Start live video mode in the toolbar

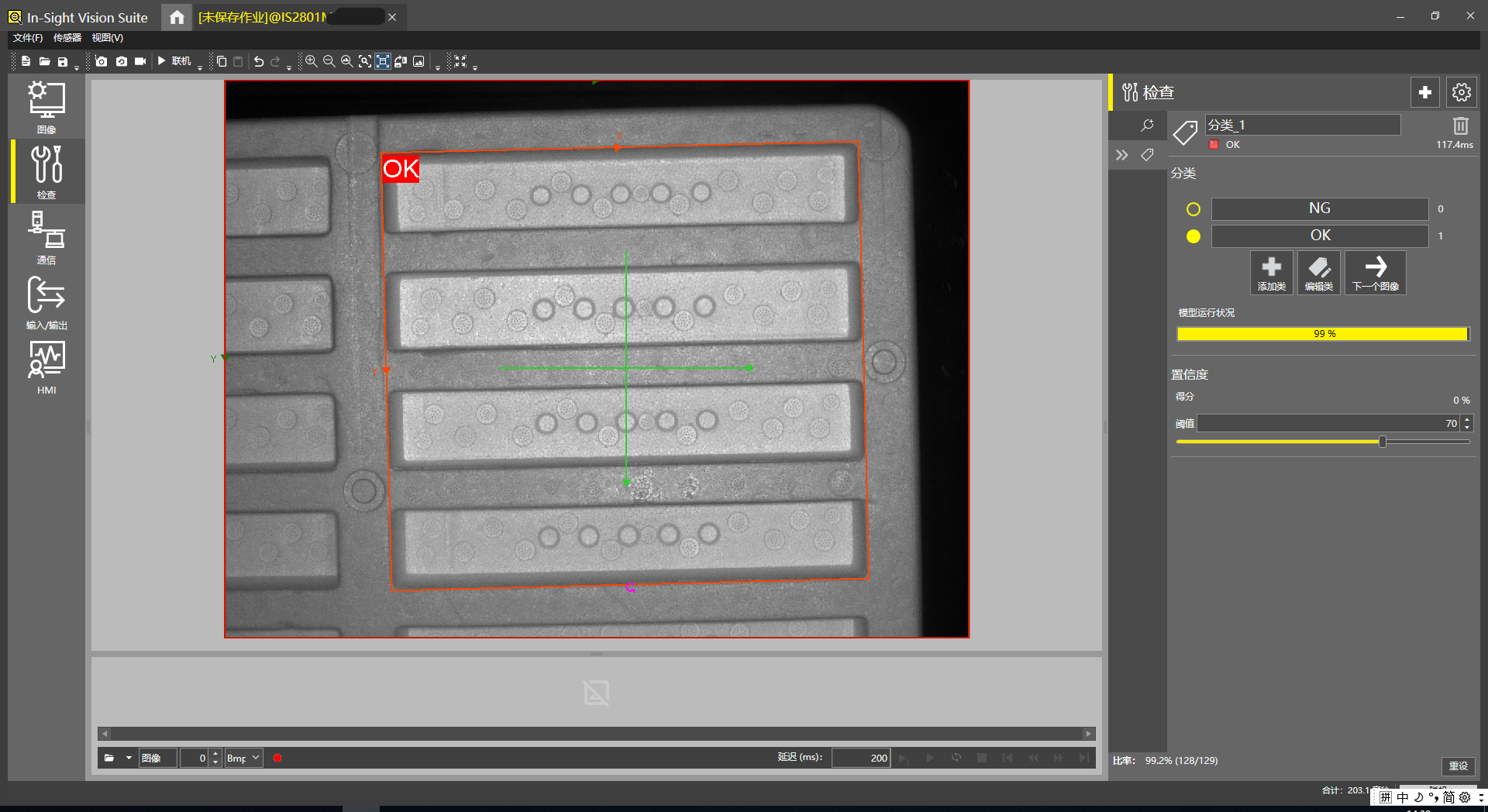pyautogui.click(x=140, y=61)
